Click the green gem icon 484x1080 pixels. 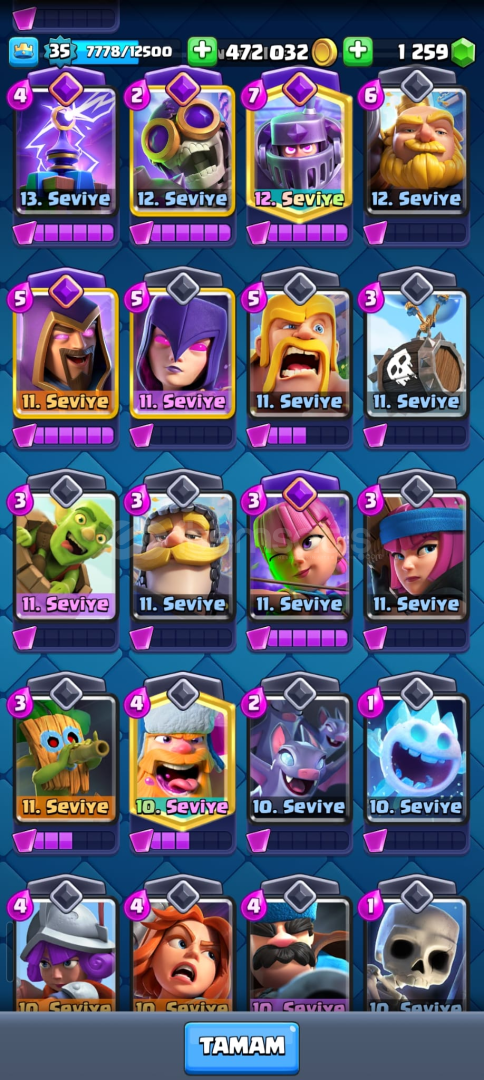pyautogui.click(x=463, y=52)
